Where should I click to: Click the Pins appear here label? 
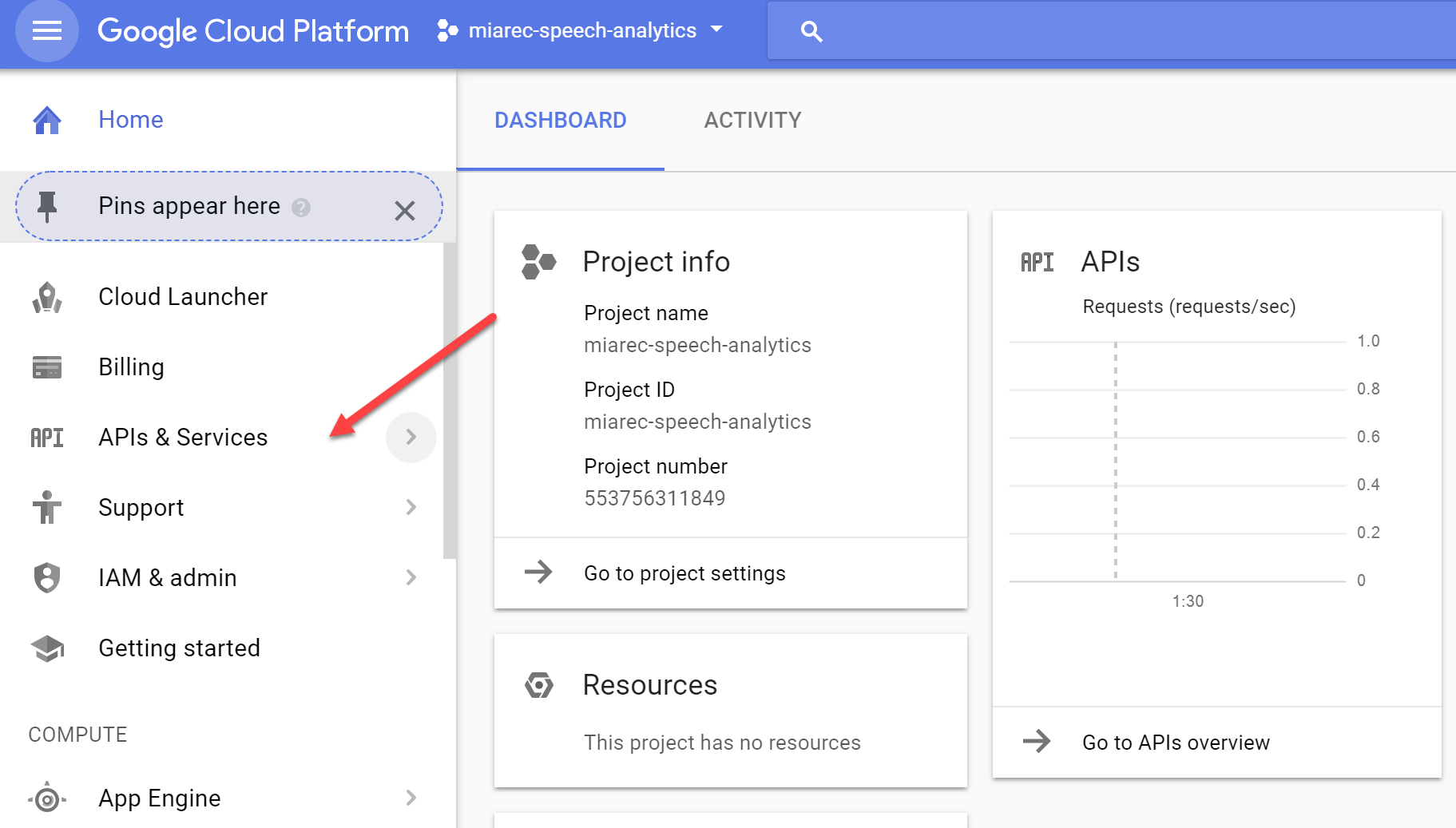coord(189,206)
